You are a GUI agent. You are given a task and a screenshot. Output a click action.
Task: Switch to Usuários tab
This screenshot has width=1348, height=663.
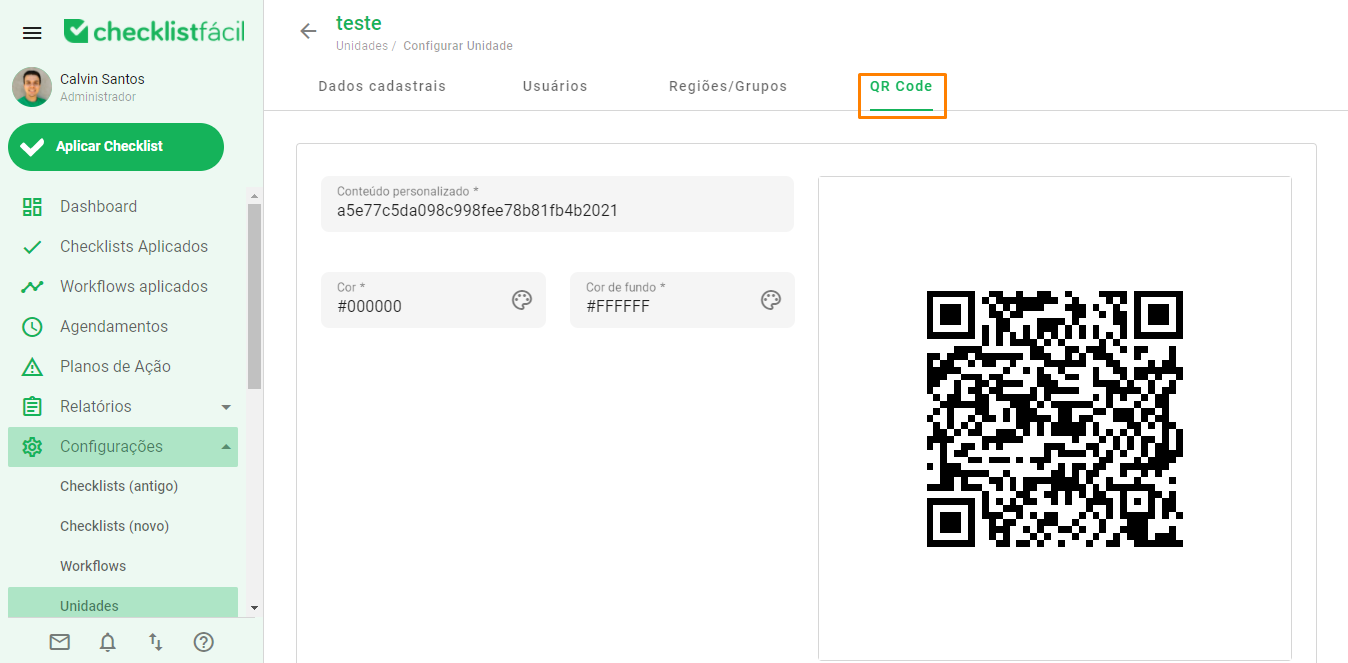(555, 86)
